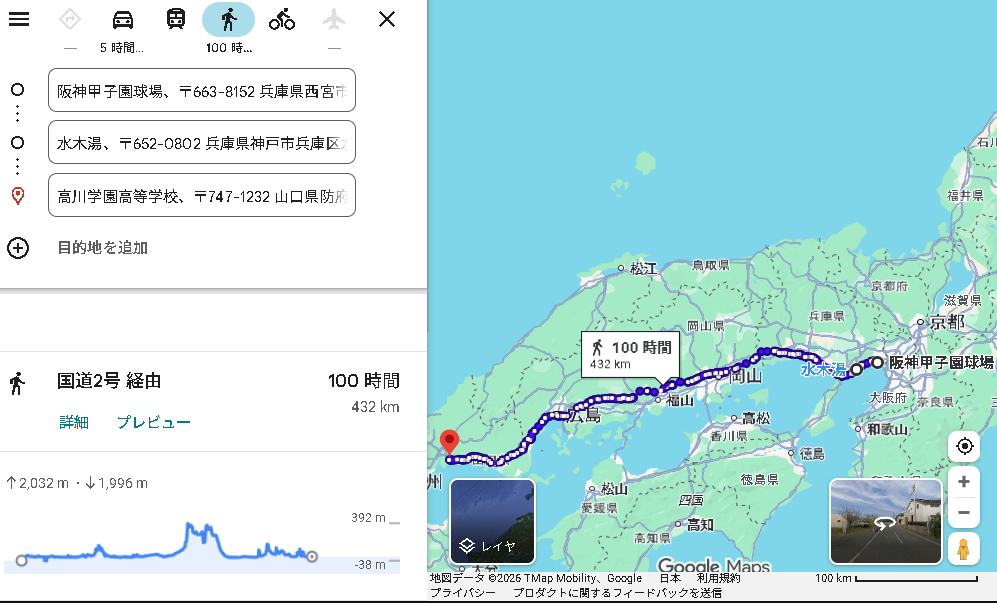Open 詳細 route details link
This screenshot has height=603, width=997.
(x=73, y=422)
